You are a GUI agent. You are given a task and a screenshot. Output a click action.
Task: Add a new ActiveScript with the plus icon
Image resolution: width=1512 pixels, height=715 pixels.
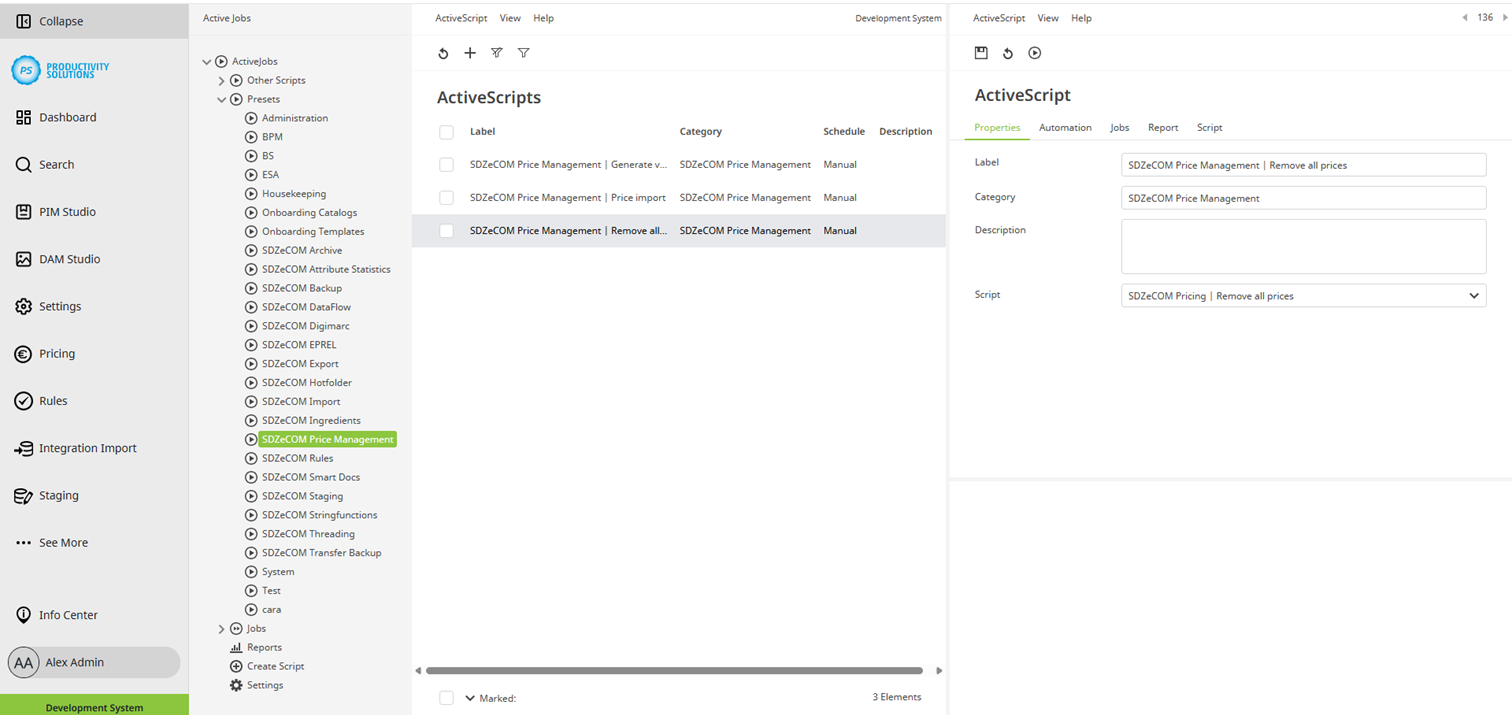470,53
